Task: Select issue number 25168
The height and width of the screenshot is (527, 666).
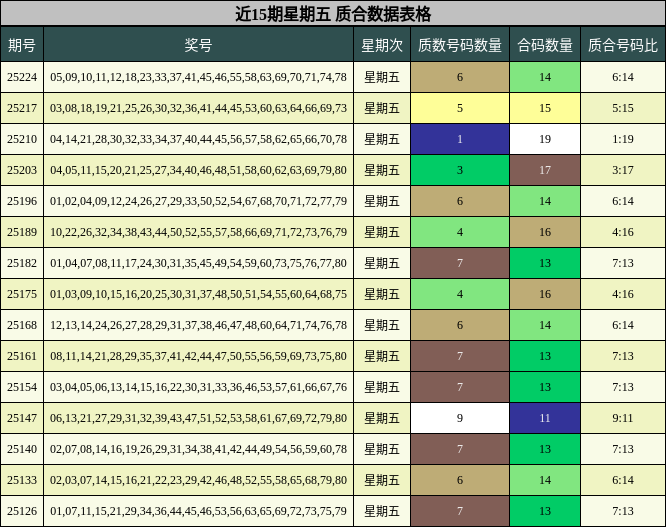Action: 22,325
